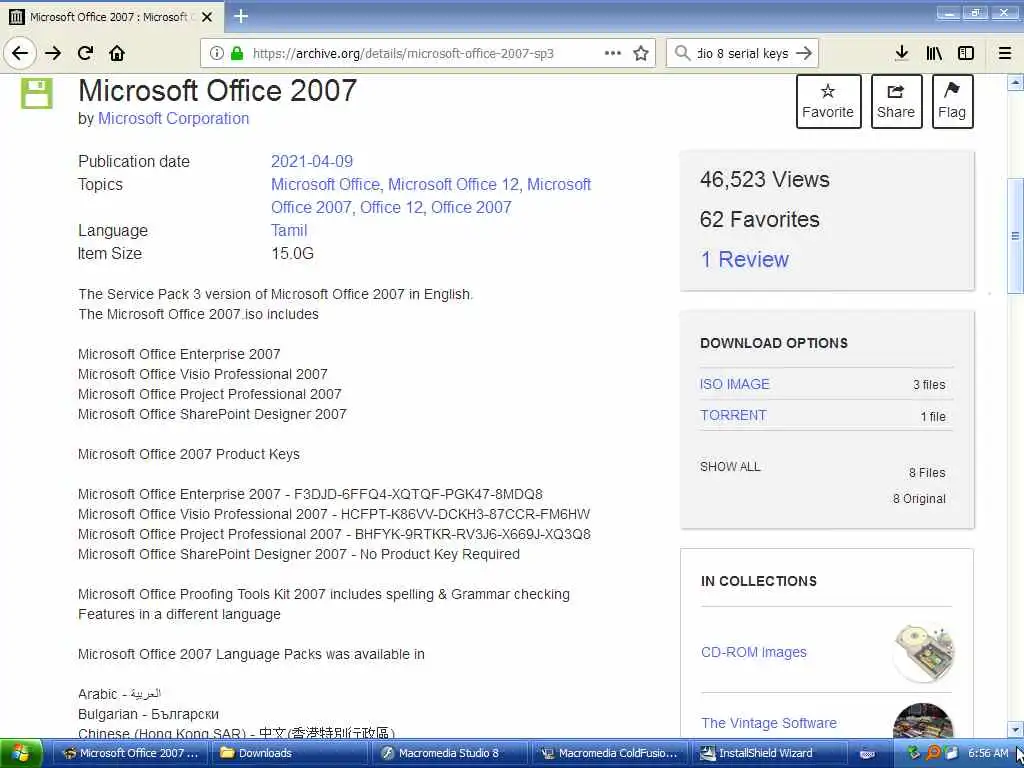The height and width of the screenshot is (768, 1024).
Task: Switch to Microsoft Office 2007 taskbar item
Action: click(x=129, y=754)
